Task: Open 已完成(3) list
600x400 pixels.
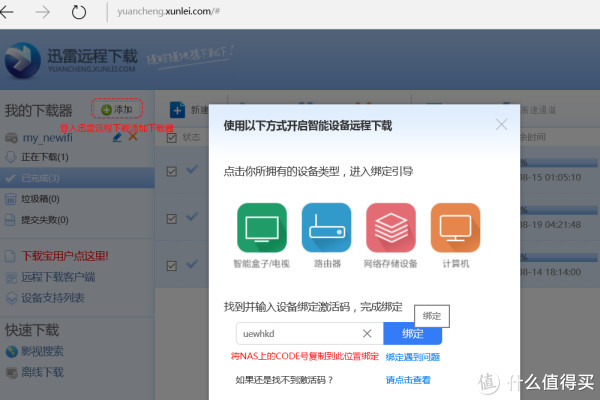Action: [77, 178]
